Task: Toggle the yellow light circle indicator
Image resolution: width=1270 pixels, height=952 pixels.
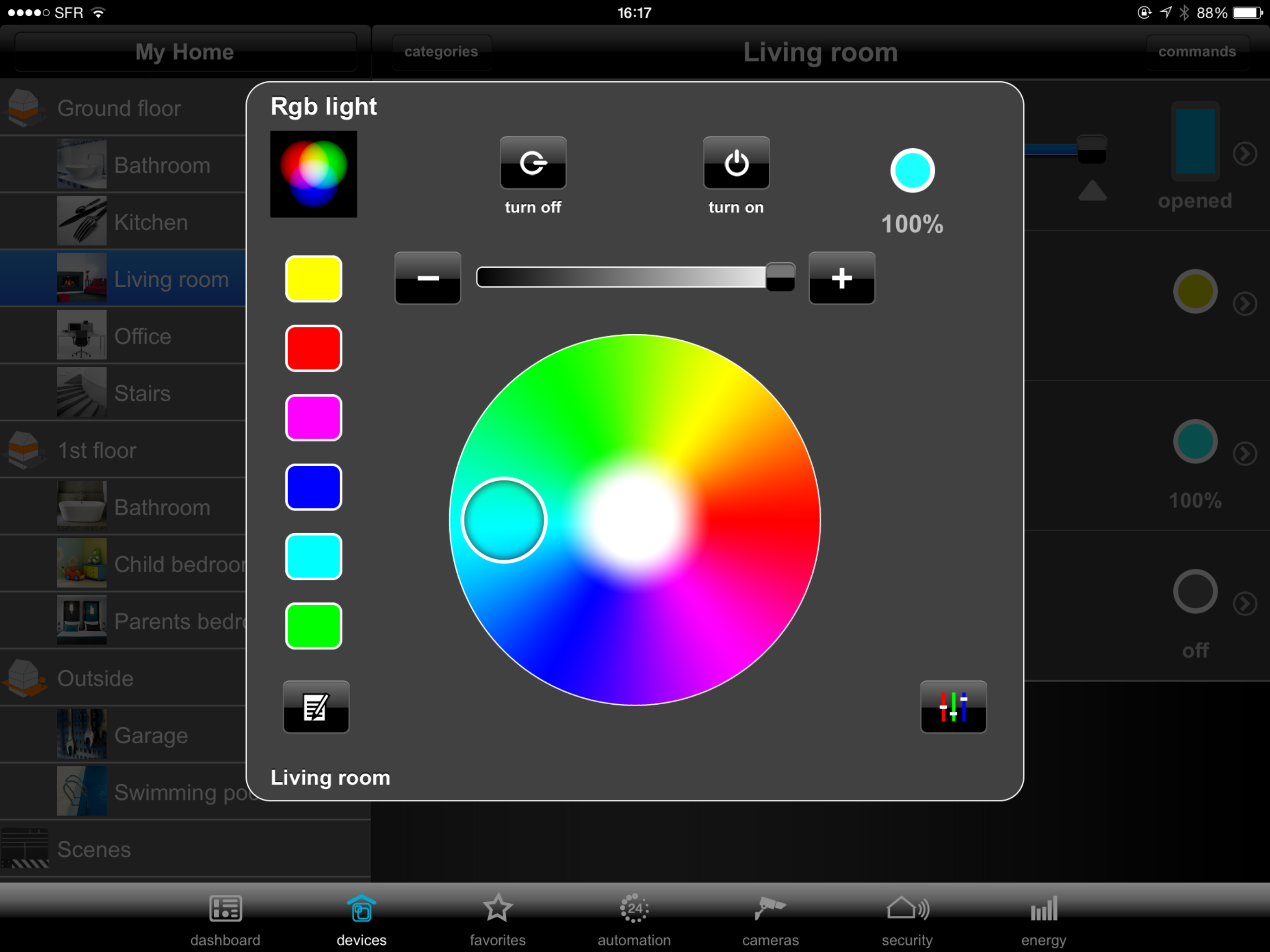Action: pyautogui.click(x=1195, y=291)
